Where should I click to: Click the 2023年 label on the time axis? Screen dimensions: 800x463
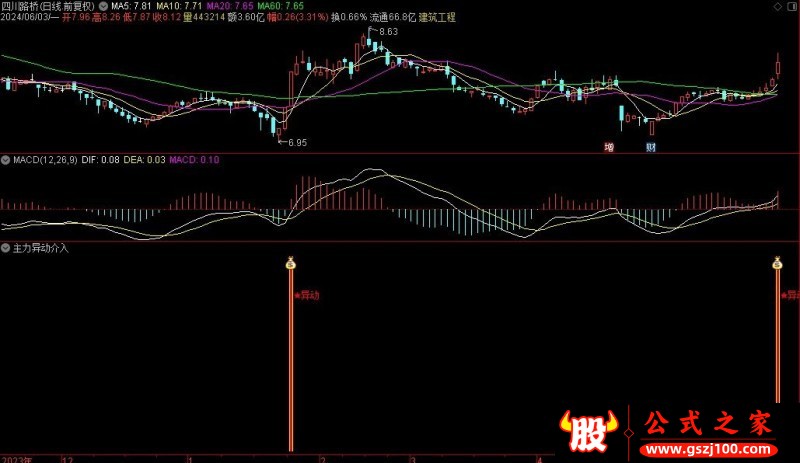click(17, 459)
